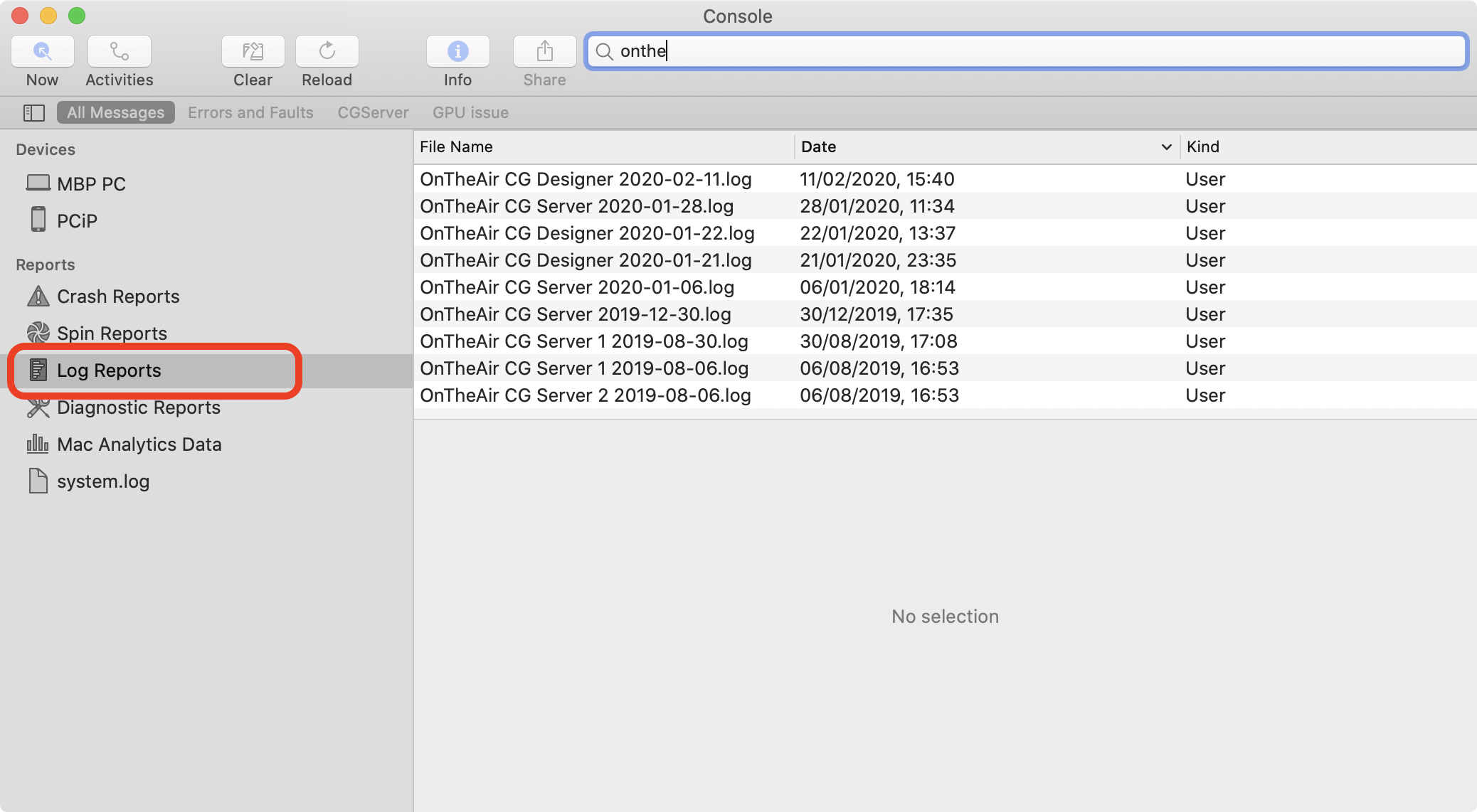Select OnTheAir CG Server 2 2019-08-06.log
The height and width of the screenshot is (812, 1477).
(586, 395)
